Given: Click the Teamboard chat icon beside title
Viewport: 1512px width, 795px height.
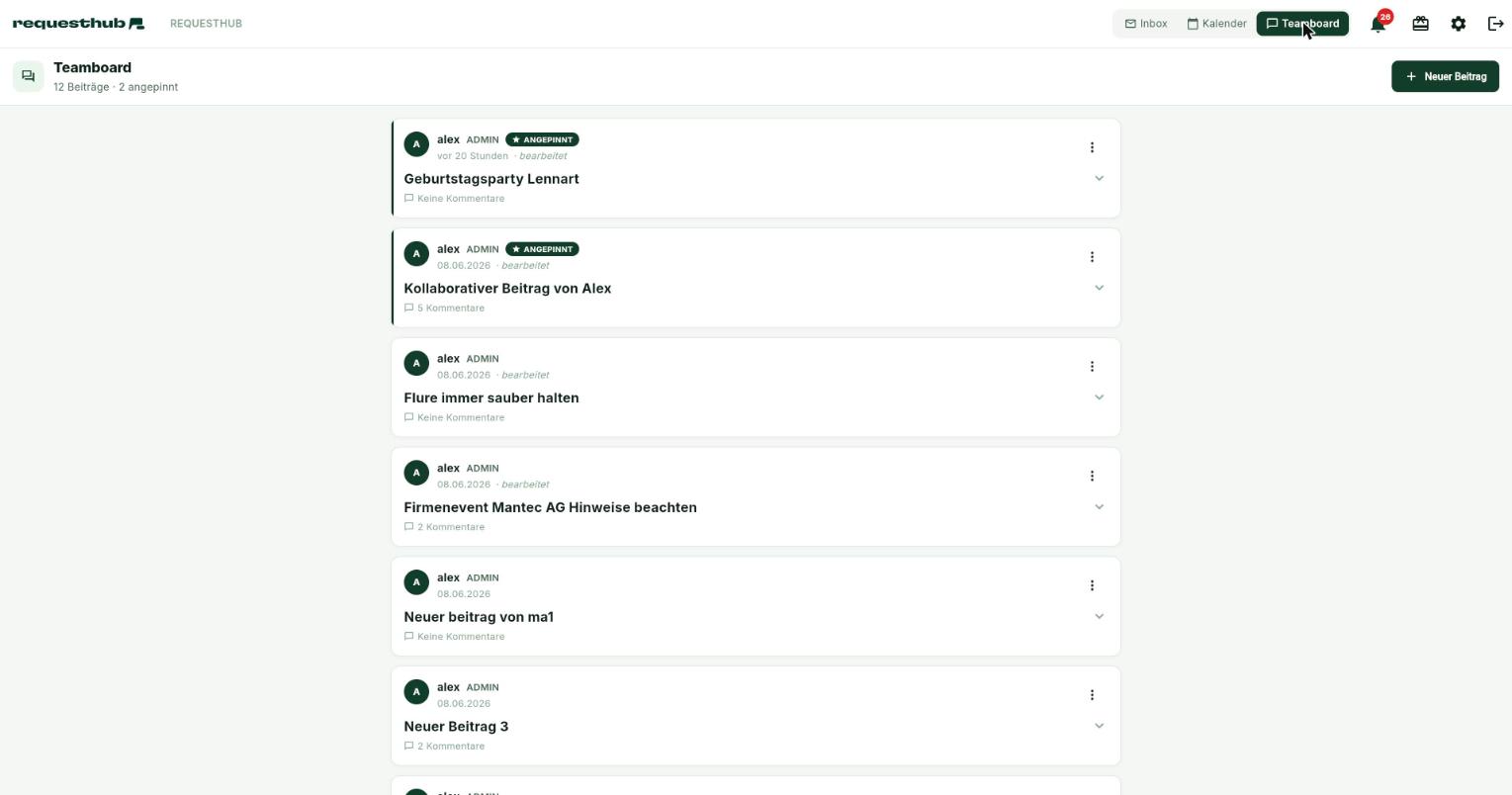Looking at the screenshot, I should tap(28, 76).
